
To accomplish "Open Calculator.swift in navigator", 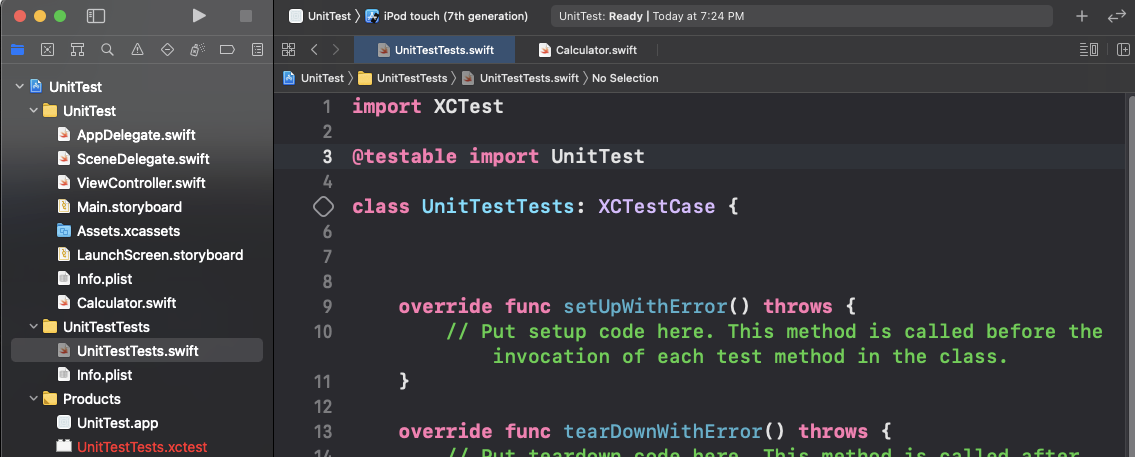I will point(127,303).
